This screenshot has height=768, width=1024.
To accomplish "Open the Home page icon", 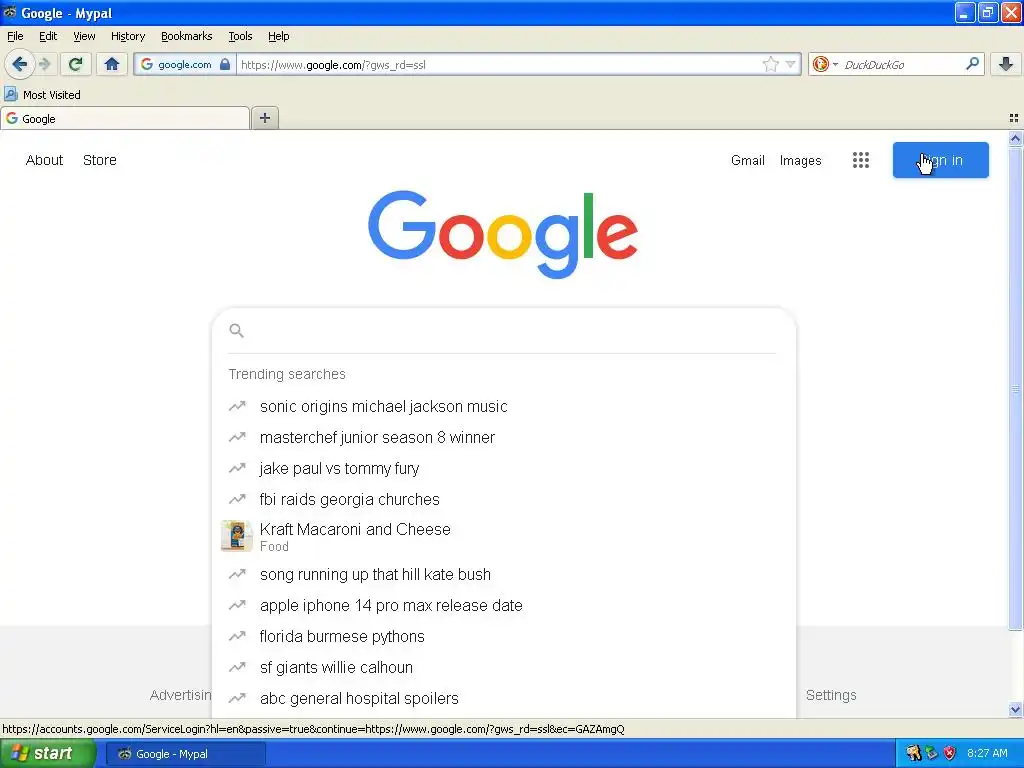I will click(x=112, y=64).
